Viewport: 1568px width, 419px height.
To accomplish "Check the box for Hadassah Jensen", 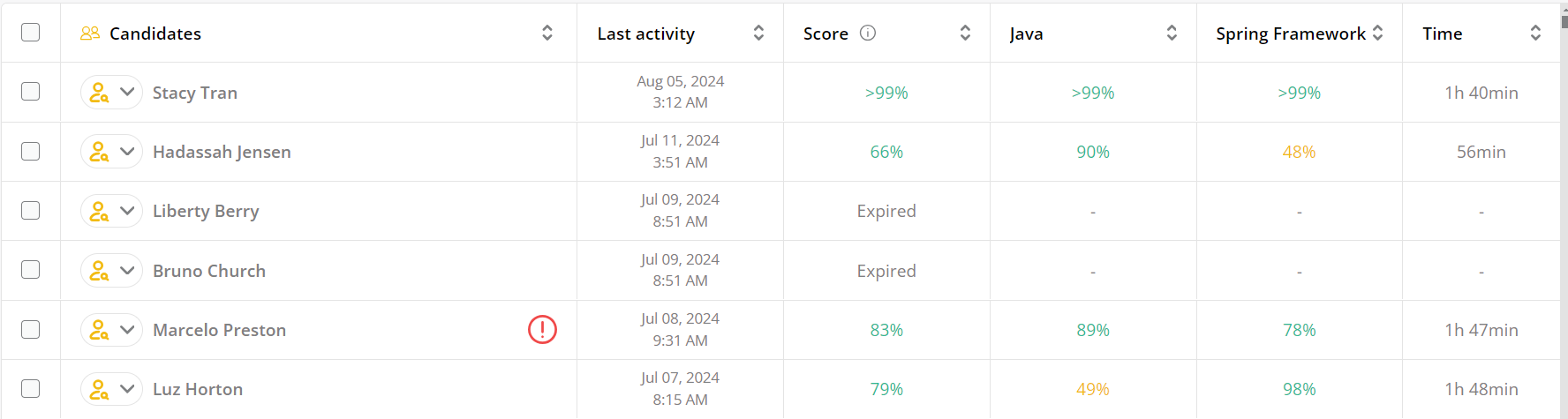I will pos(31,151).
